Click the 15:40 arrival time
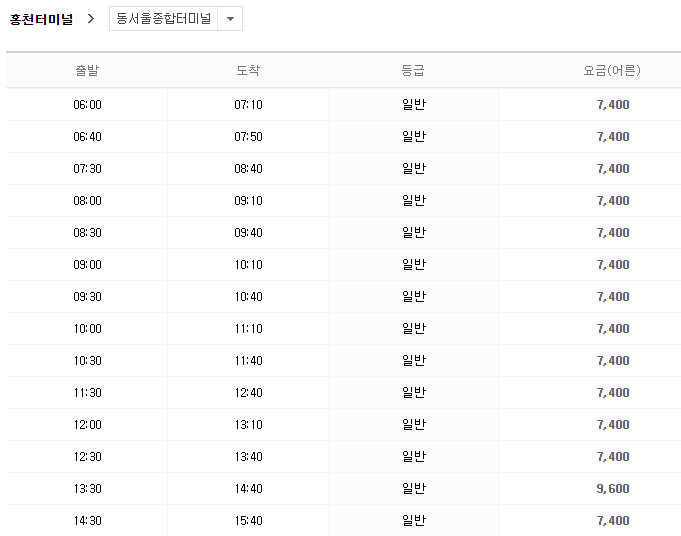Viewport: 681px width, 536px height. click(x=248, y=521)
